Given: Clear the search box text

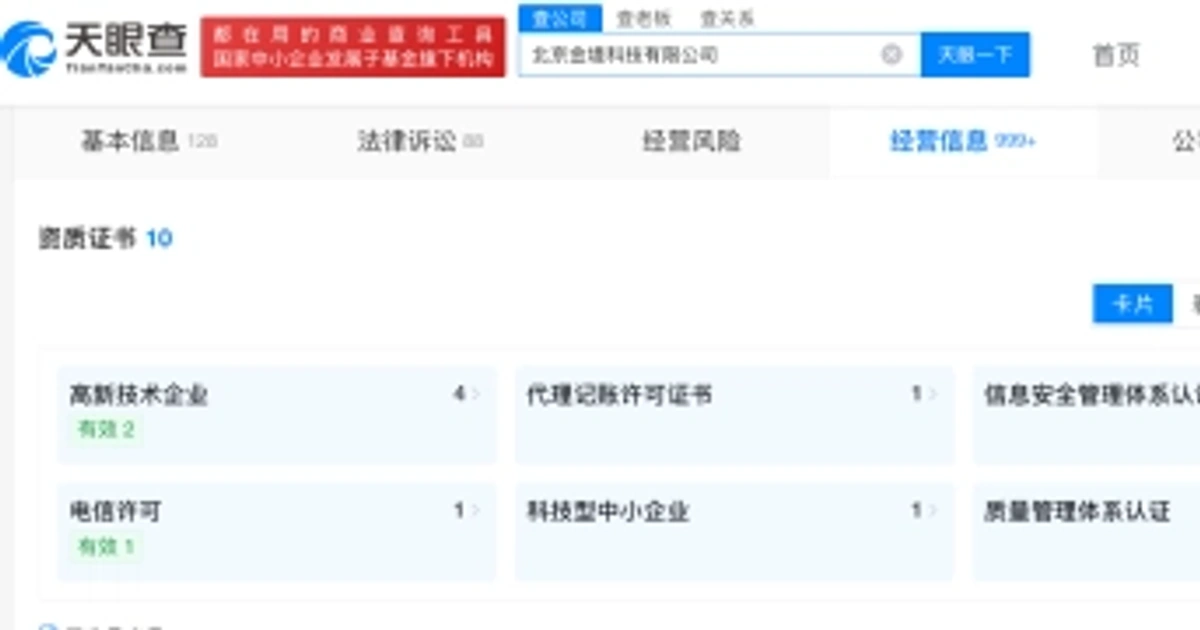Looking at the screenshot, I should point(891,54).
